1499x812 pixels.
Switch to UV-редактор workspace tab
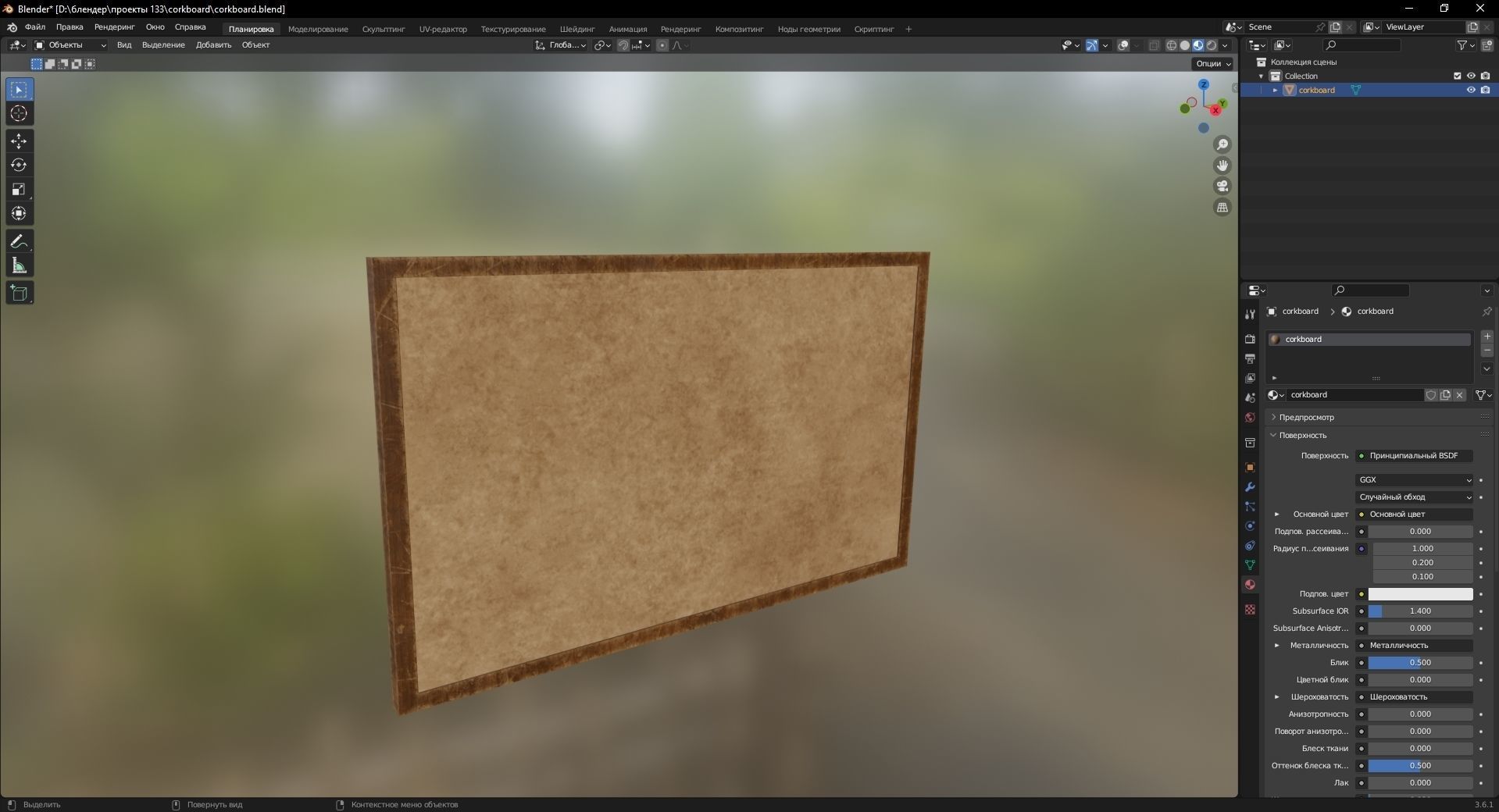pyautogui.click(x=443, y=30)
